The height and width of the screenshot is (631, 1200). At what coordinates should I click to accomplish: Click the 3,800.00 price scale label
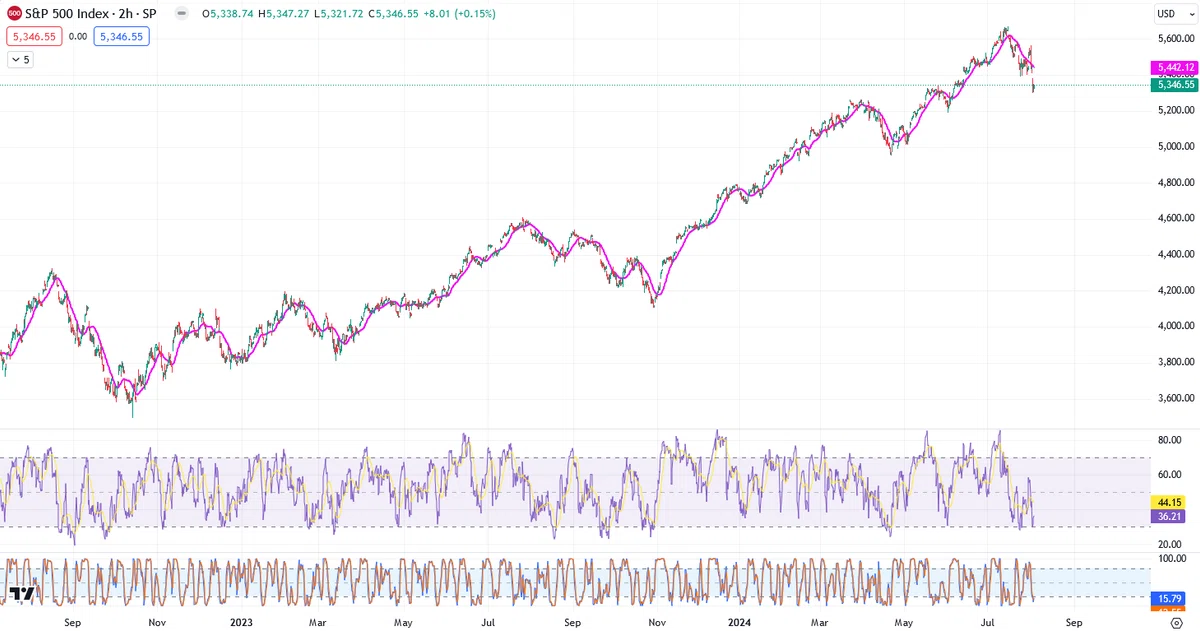click(1176, 362)
